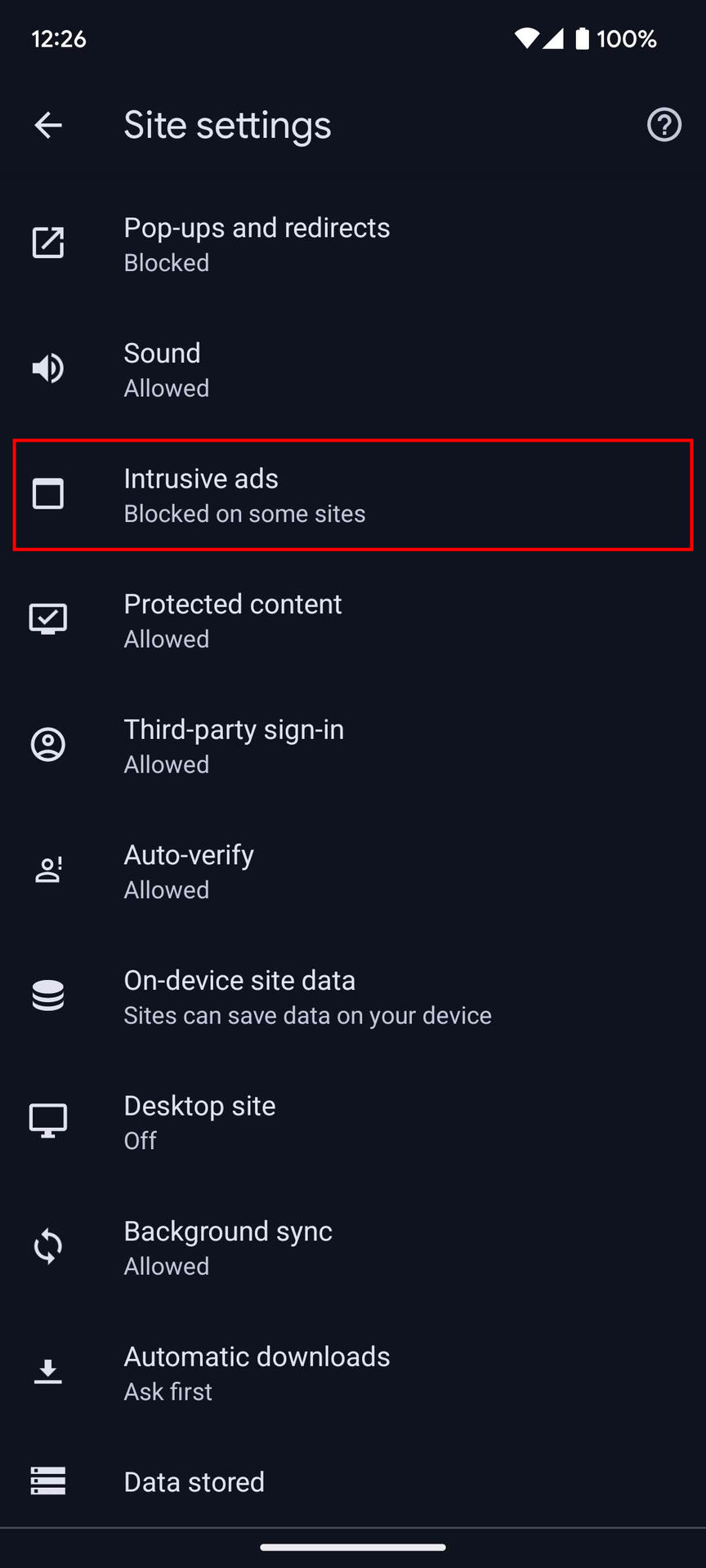Tap the back arrow icon
This screenshot has height=1568, width=706.
[48, 125]
